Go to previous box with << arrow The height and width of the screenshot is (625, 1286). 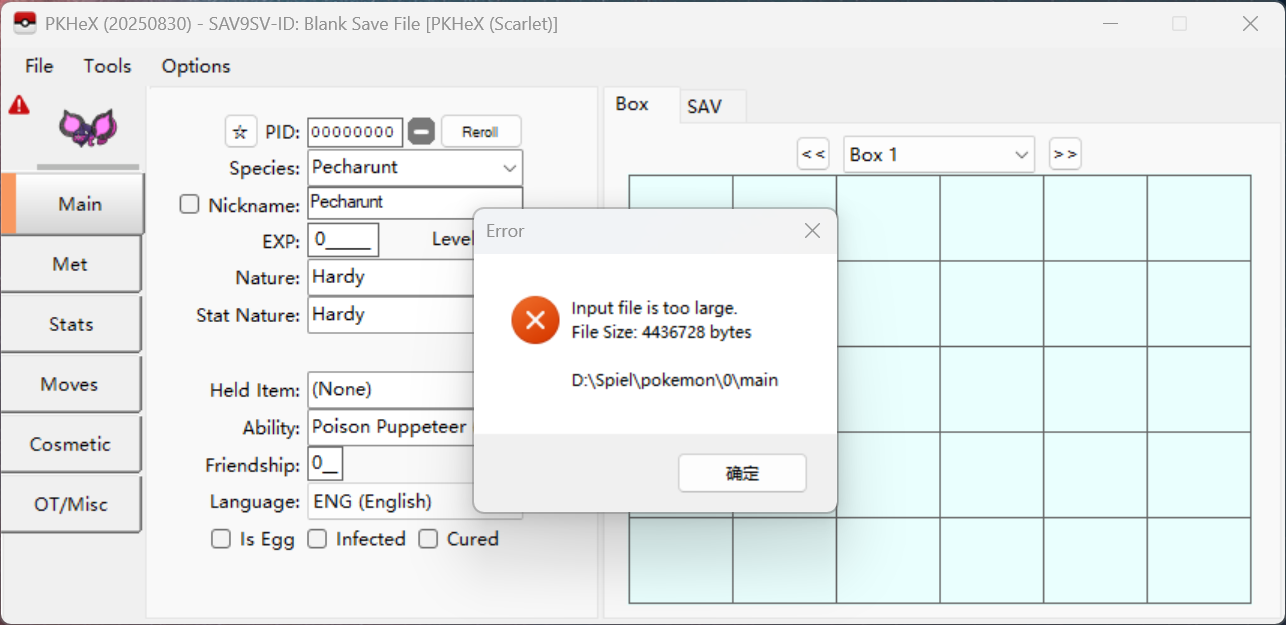pos(813,154)
